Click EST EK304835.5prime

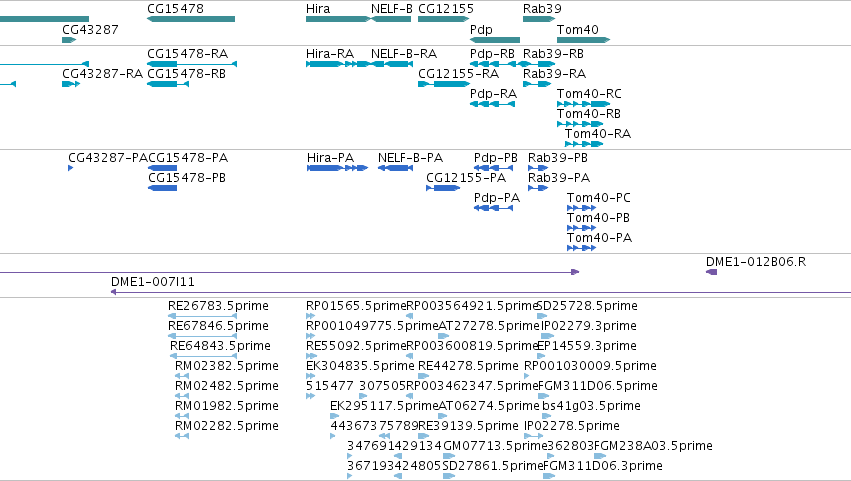(x=310, y=376)
